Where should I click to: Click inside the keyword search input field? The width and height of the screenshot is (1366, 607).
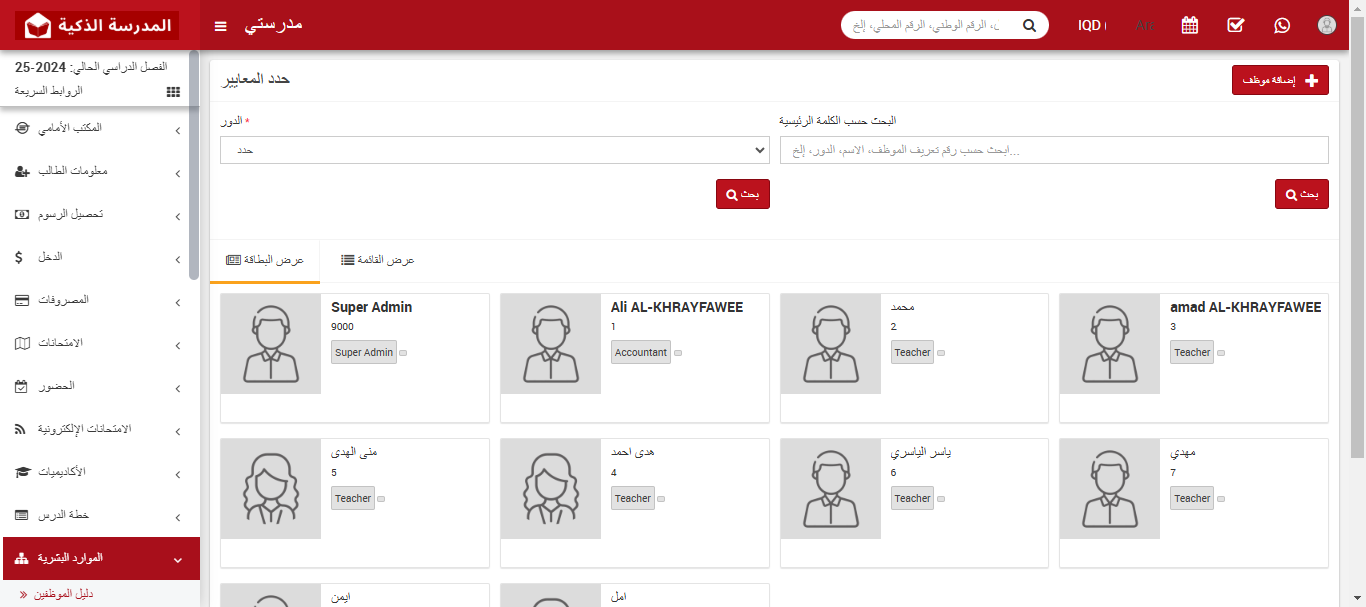tap(1052, 149)
